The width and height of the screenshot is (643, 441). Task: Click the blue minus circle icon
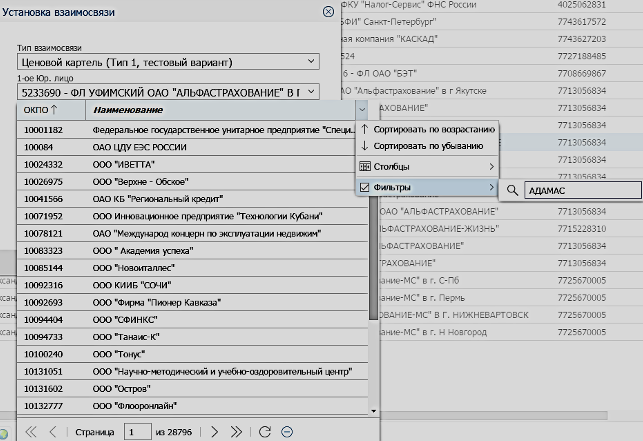click(x=287, y=432)
